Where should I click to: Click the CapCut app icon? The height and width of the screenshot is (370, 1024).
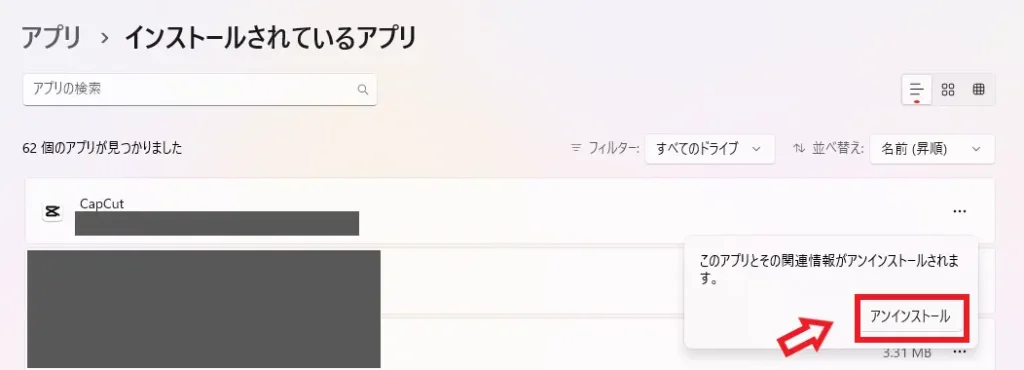coord(52,212)
